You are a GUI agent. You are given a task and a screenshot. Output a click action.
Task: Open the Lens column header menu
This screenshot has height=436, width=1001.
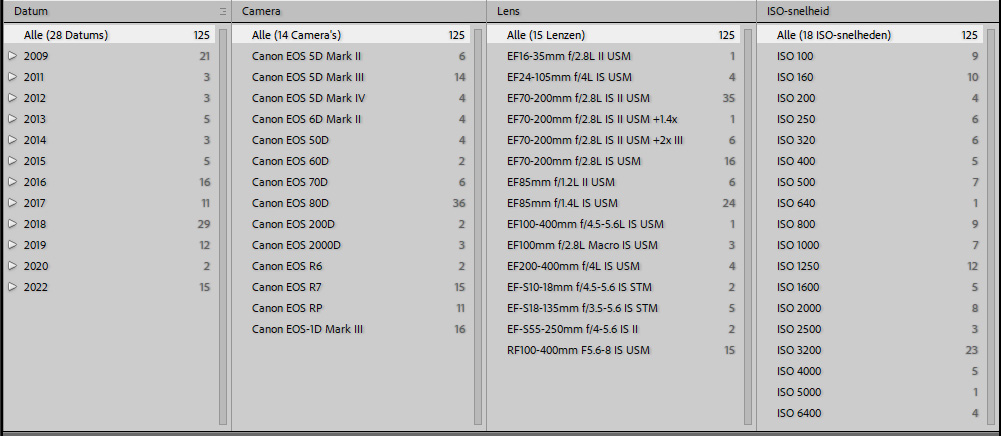508,11
